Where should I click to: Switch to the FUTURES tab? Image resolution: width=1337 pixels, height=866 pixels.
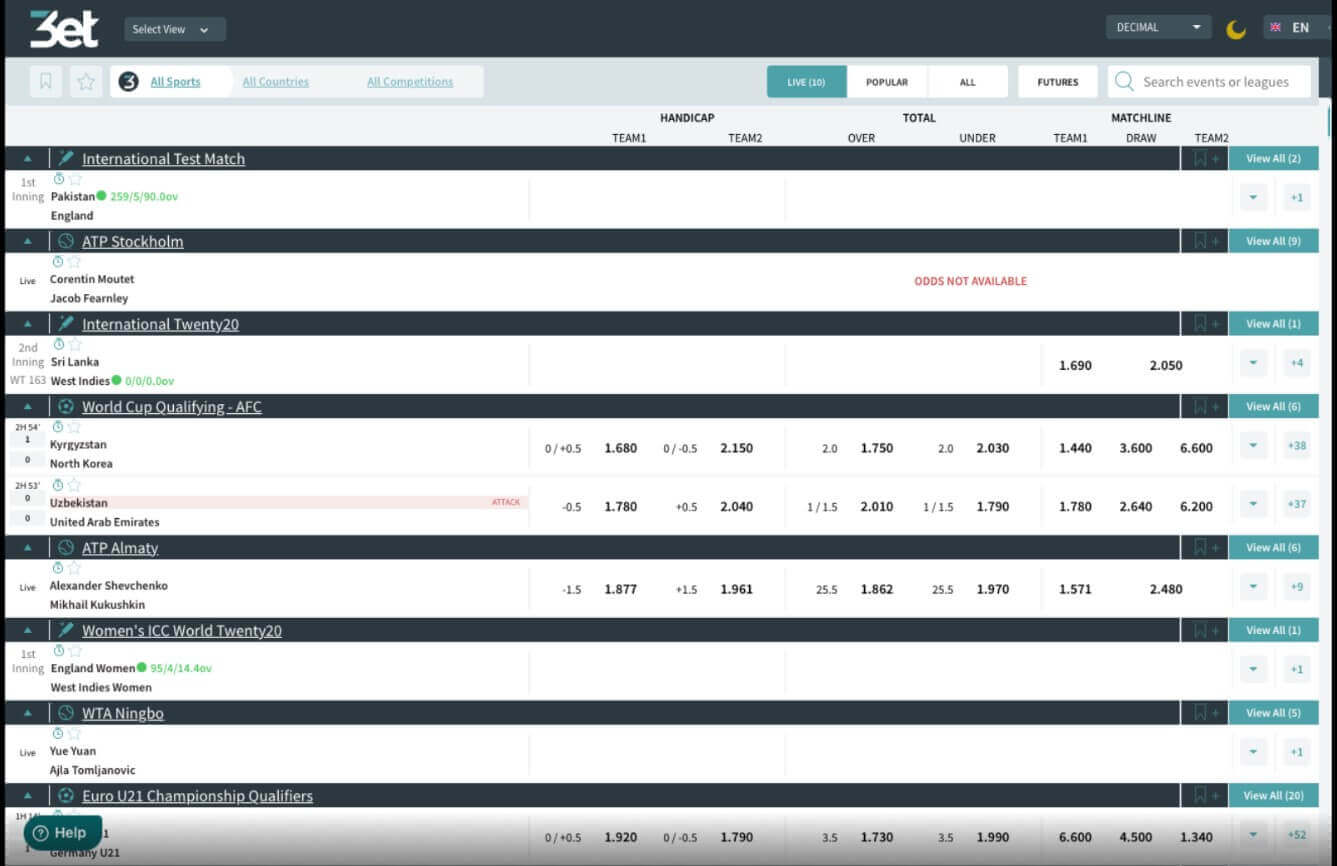point(1058,81)
